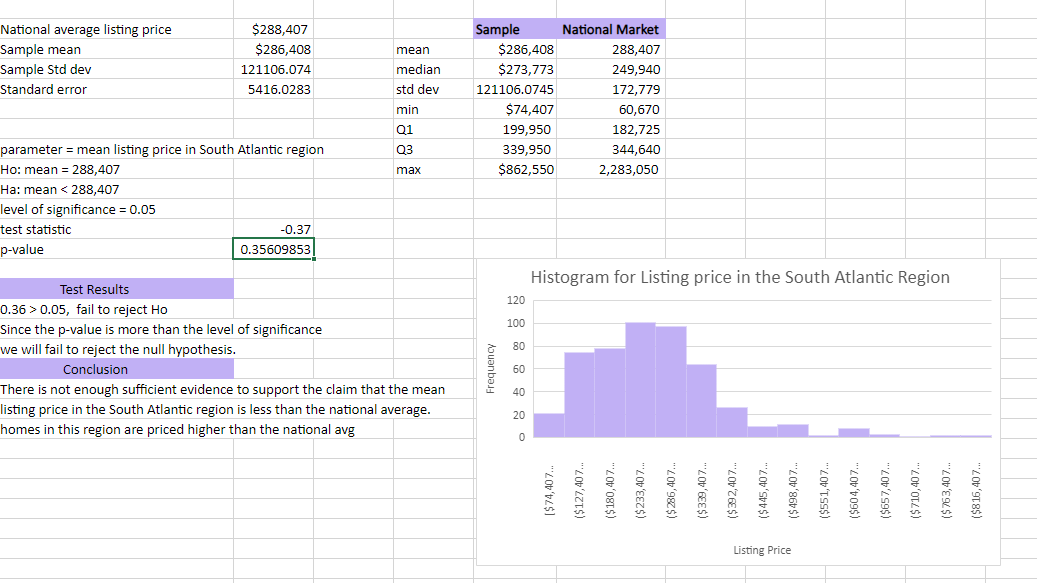This screenshot has width=1037, height=583.
Task: Click the $74,407 sample min value
Action: 515,110
